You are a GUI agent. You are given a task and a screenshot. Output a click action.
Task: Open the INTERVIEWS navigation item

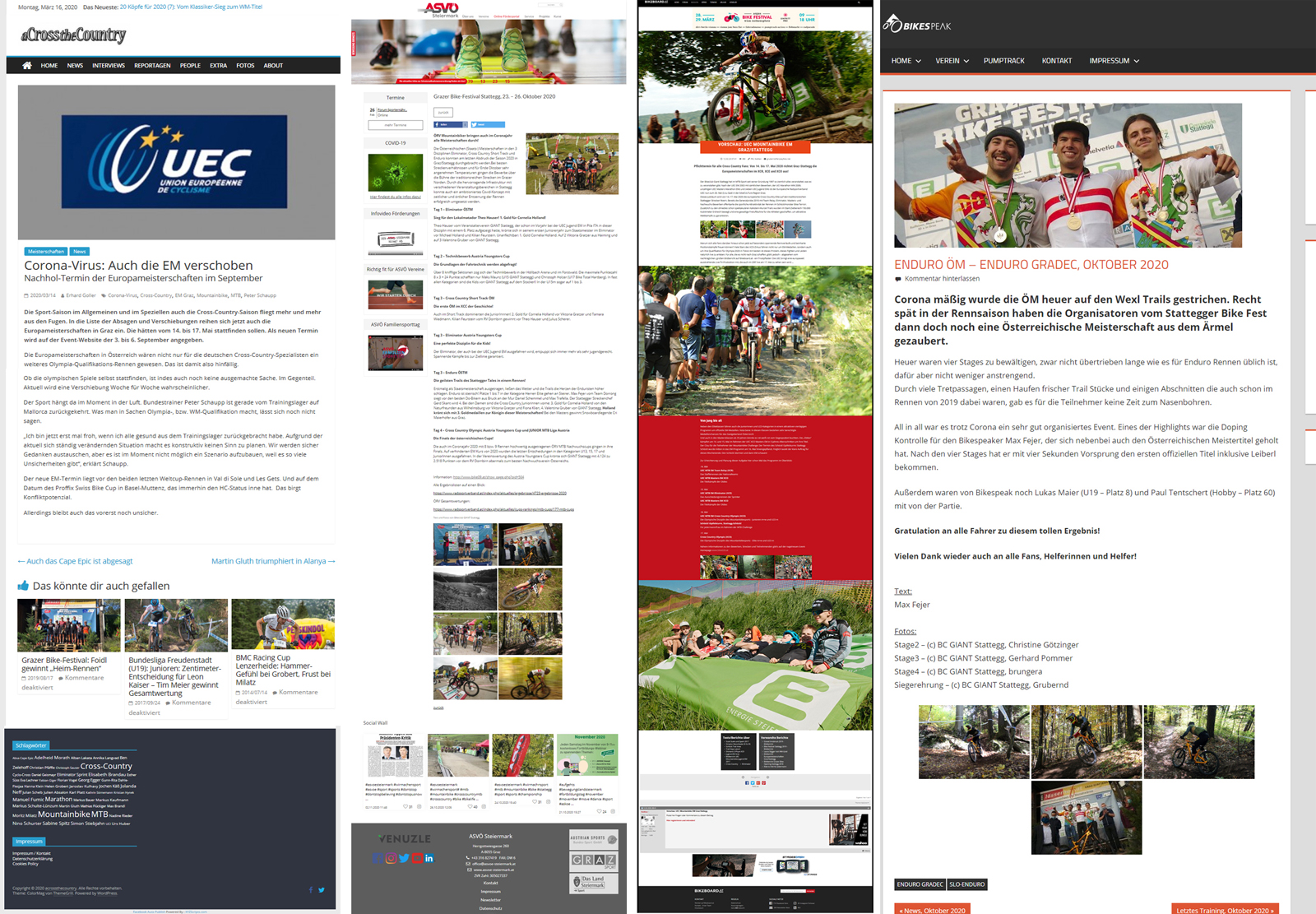point(109,66)
